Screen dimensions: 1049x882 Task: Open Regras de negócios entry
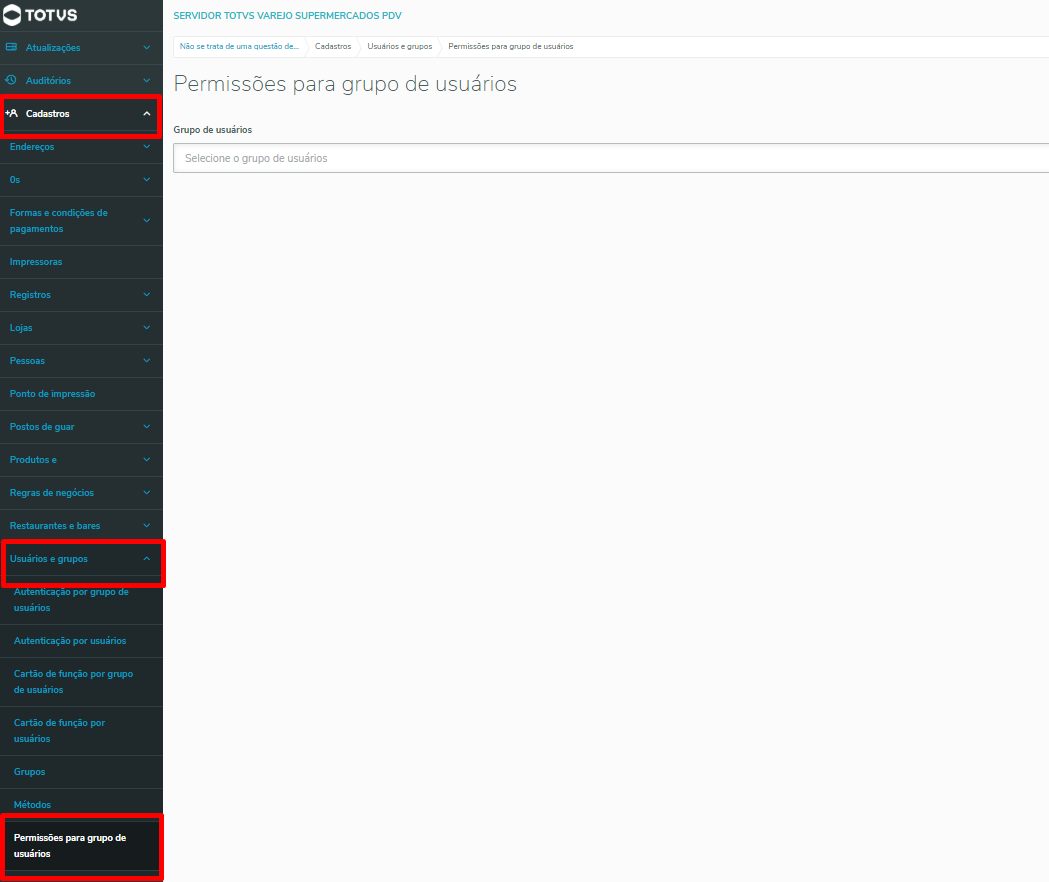pos(81,493)
